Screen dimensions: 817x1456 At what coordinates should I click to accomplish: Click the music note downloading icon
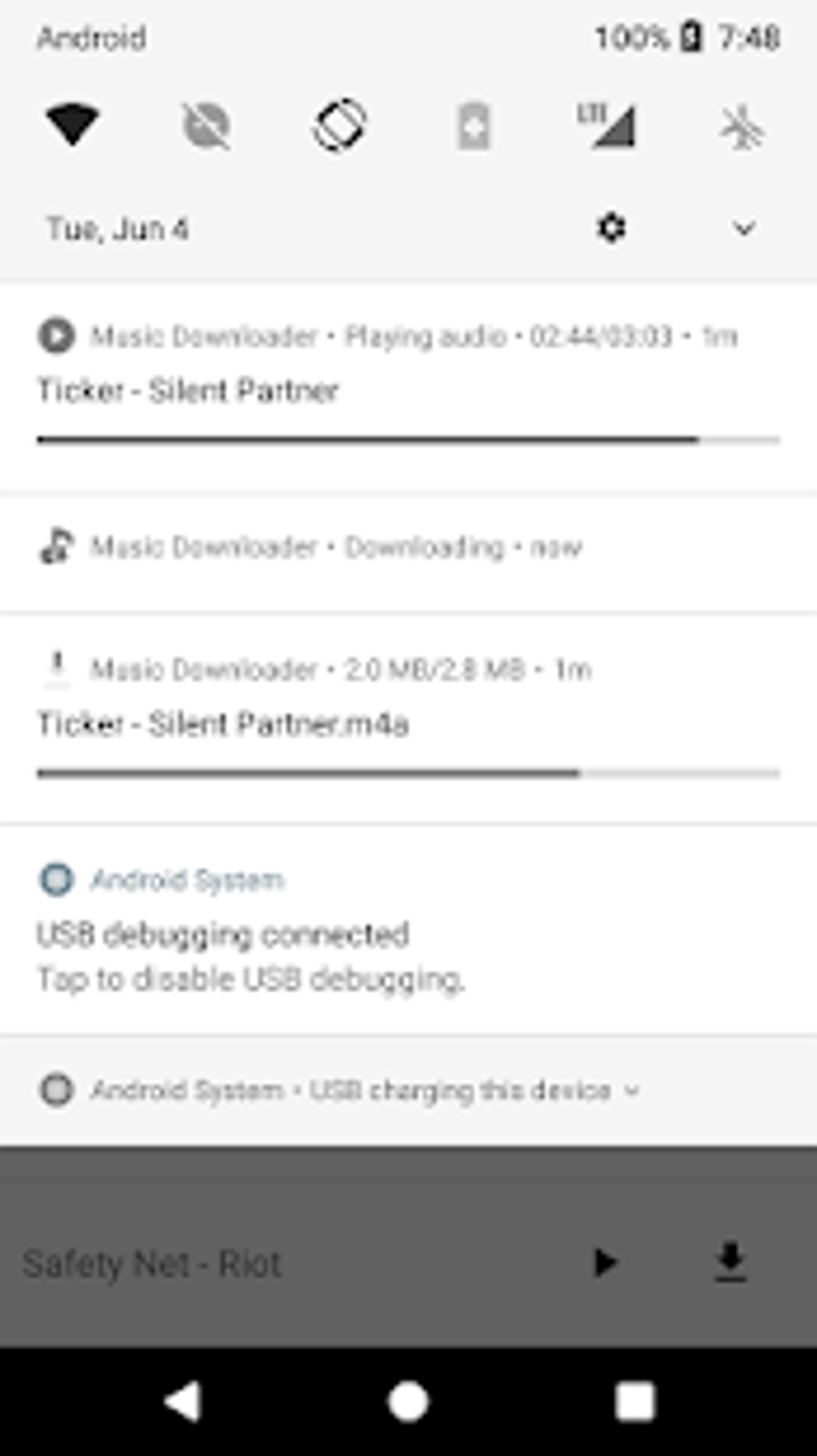coord(56,547)
